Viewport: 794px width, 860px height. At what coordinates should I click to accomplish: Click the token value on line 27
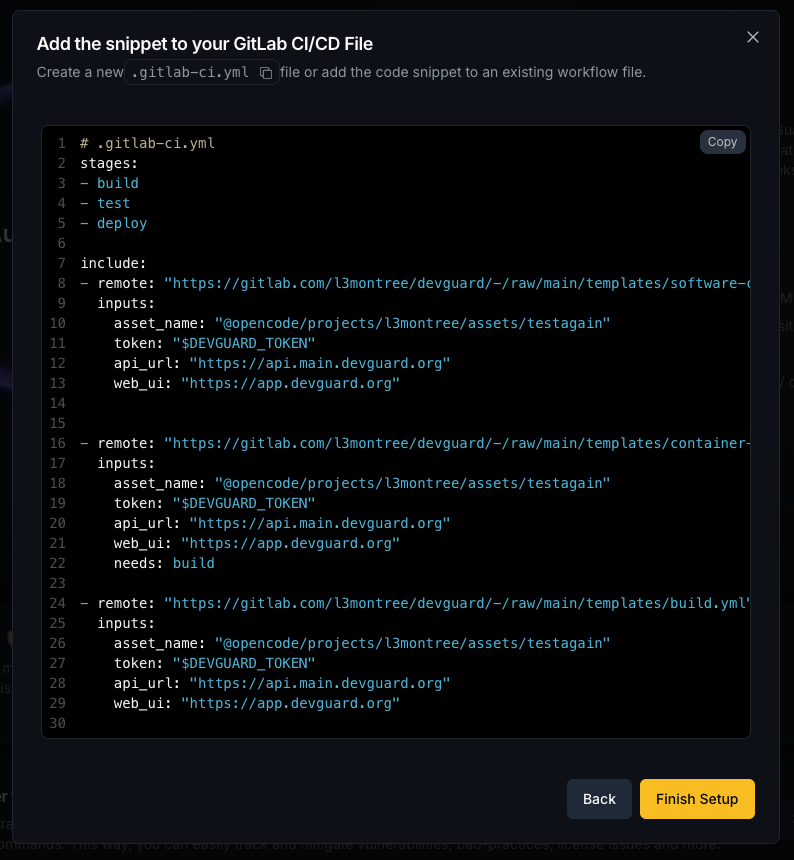point(244,664)
